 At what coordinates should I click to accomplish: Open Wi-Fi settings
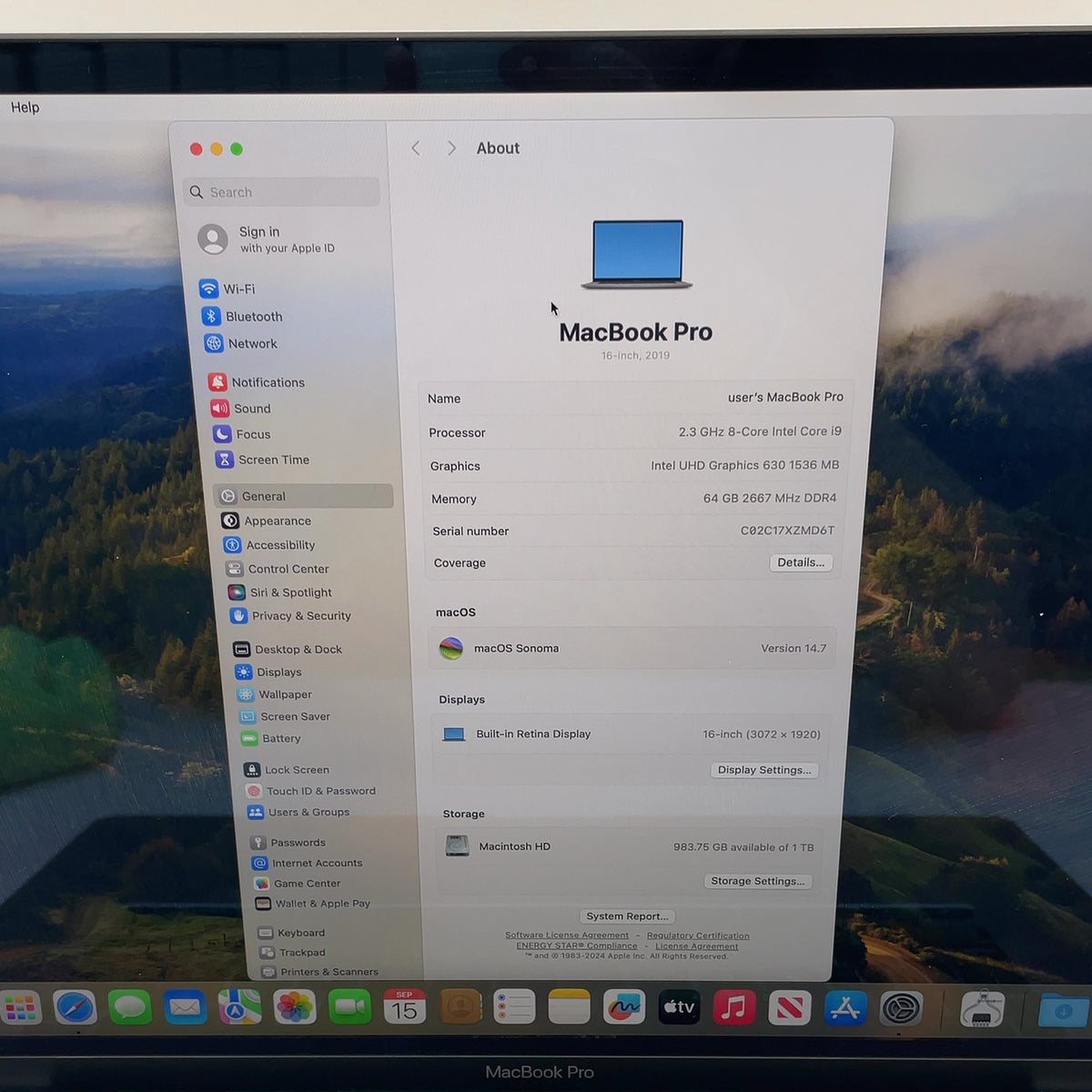pyautogui.click(x=227, y=288)
